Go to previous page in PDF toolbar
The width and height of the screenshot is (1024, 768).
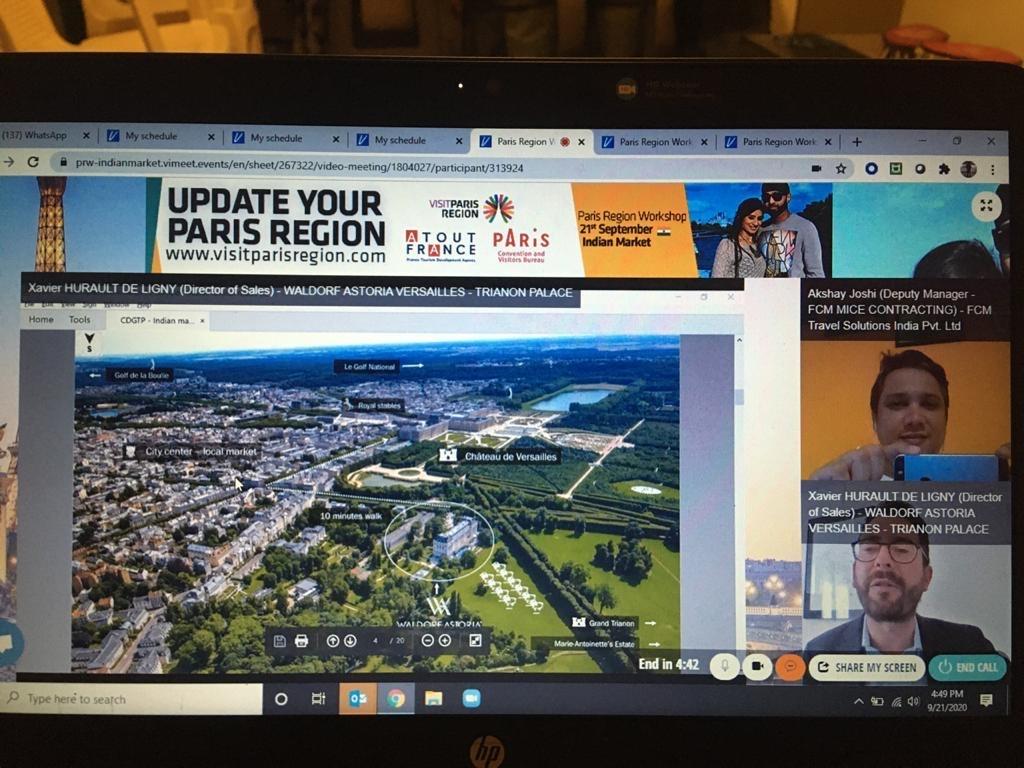(332, 641)
